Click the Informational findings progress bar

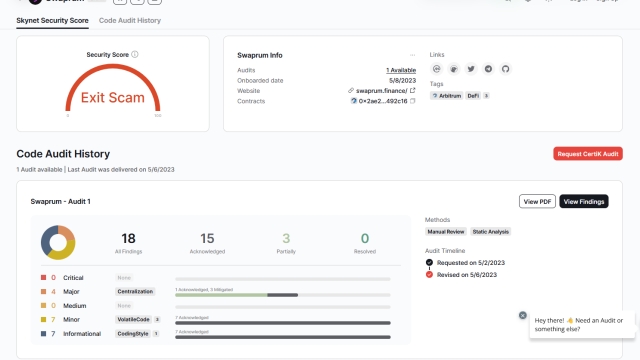click(283, 337)
